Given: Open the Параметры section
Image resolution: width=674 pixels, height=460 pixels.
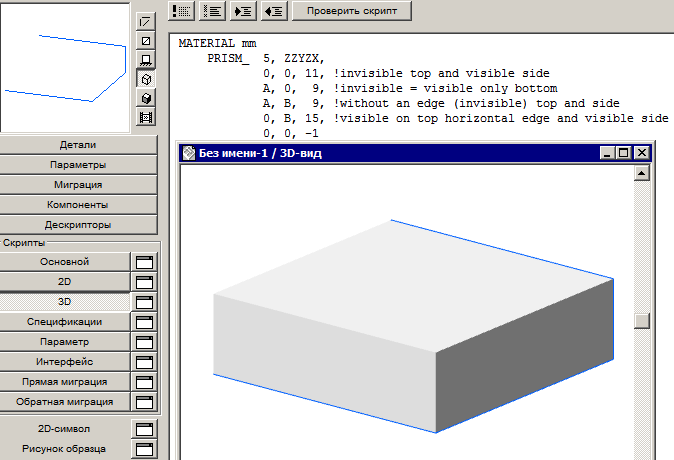Looking at the screenshot, I should 78,165.
